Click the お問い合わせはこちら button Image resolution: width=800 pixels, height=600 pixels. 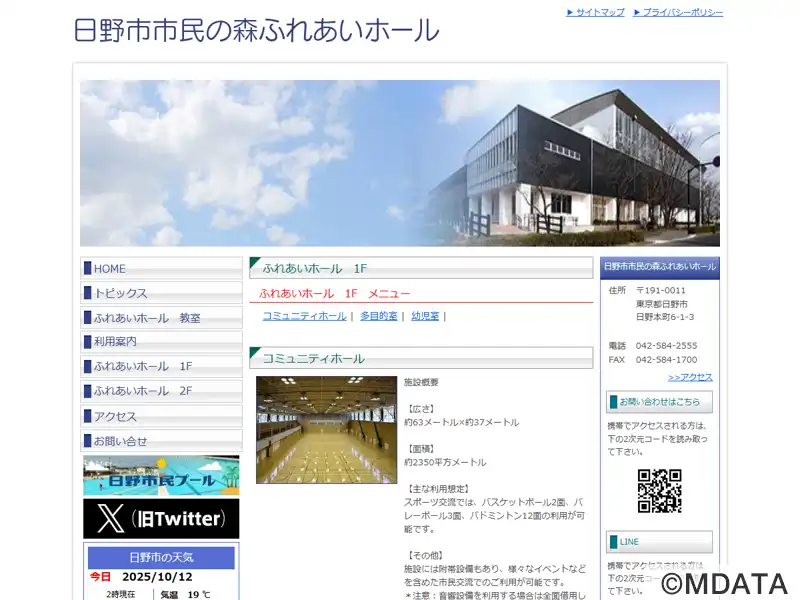pyautogui.click(x=659, y=402)
